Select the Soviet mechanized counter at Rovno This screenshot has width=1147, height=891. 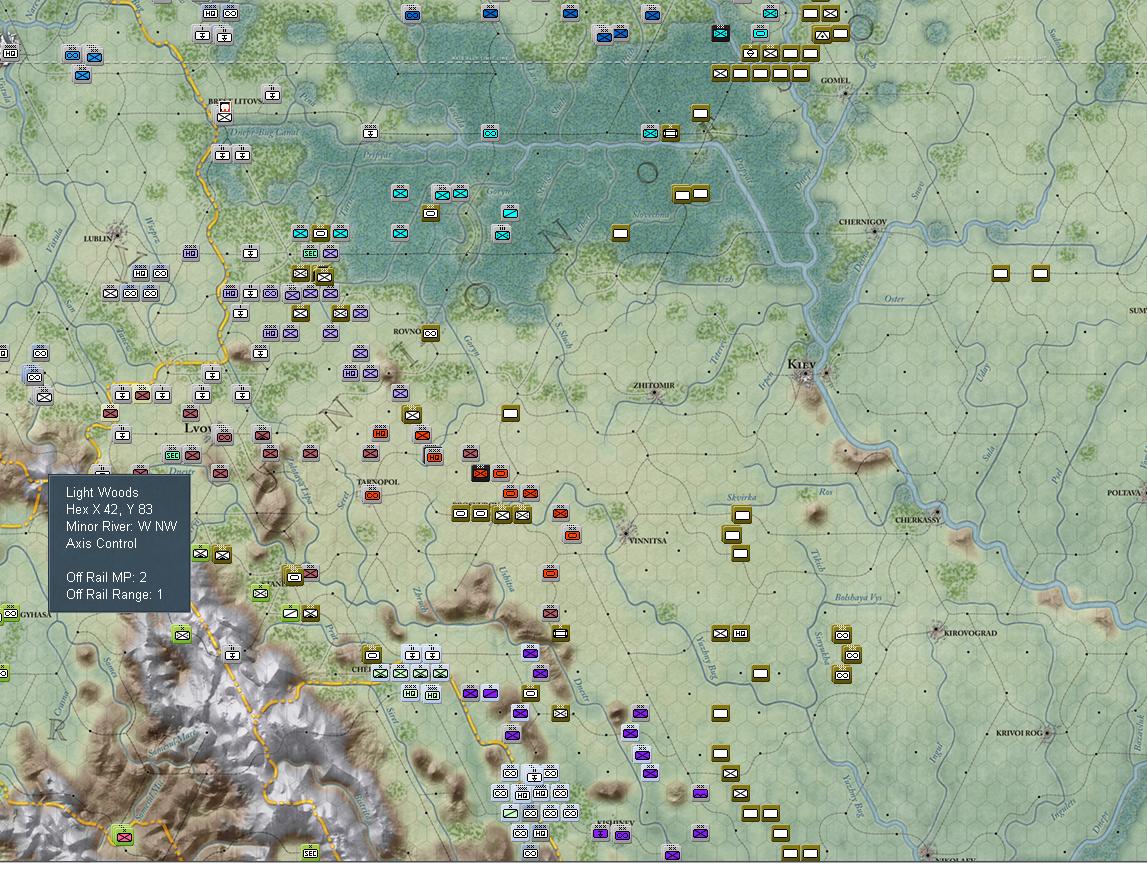(x=431, y=333)
